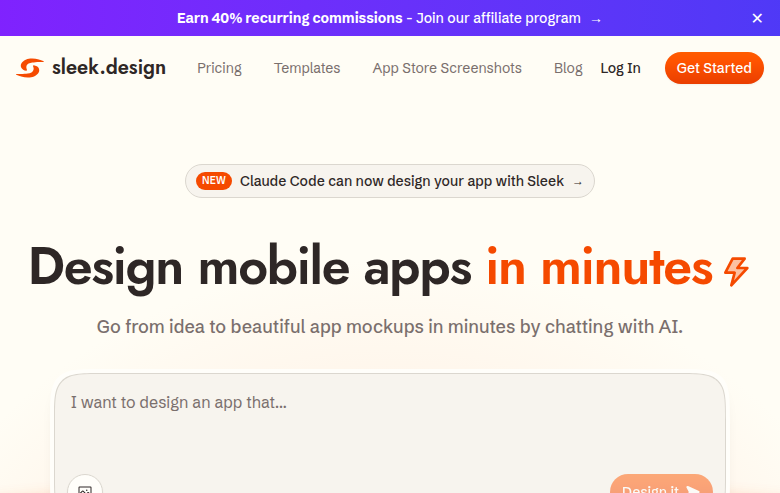Click the arrow in the Claude Code pill
This screenshot has height=493, width=780.
coord(578,183)
